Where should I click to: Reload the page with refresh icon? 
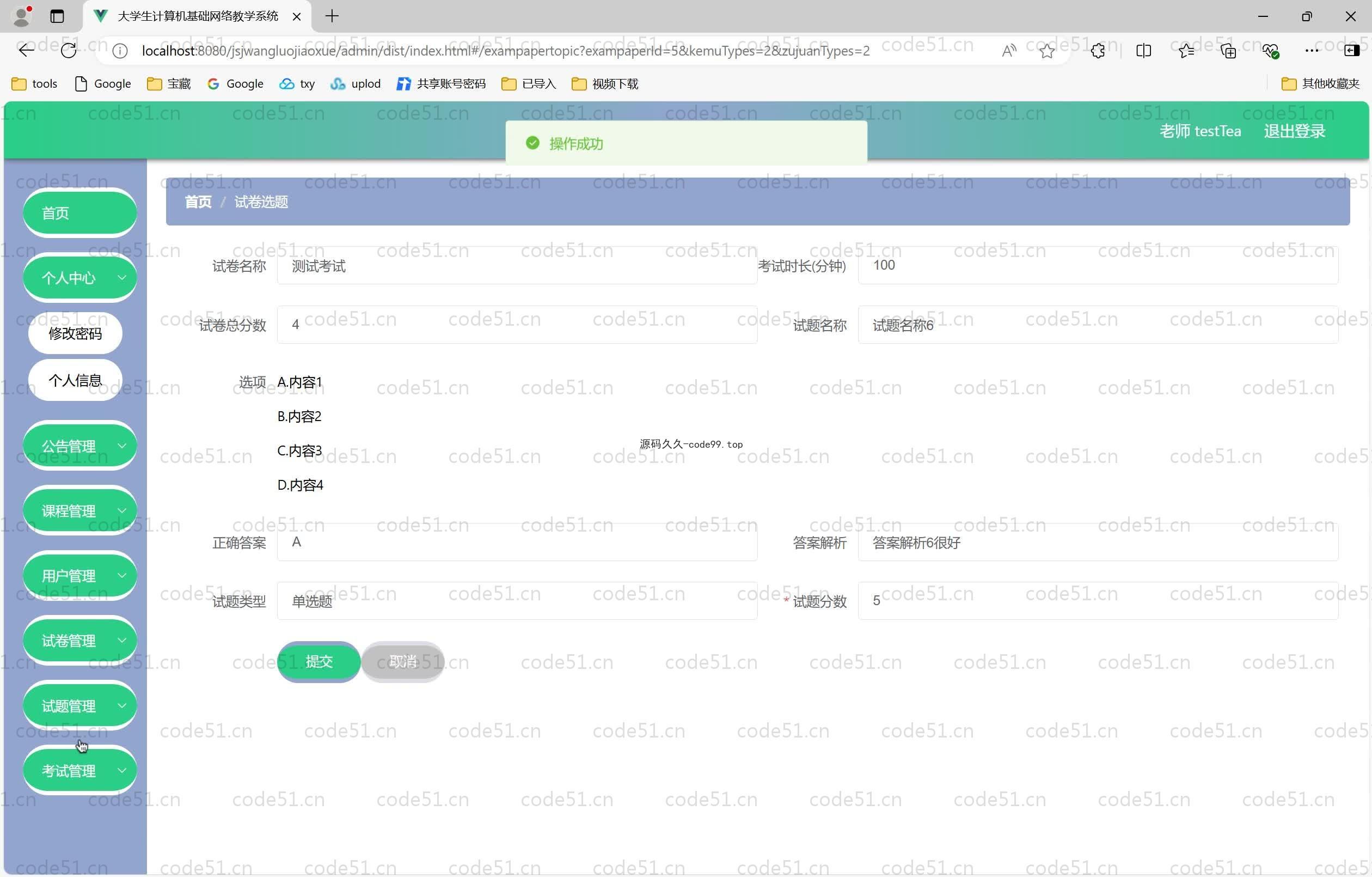[69, 51]
